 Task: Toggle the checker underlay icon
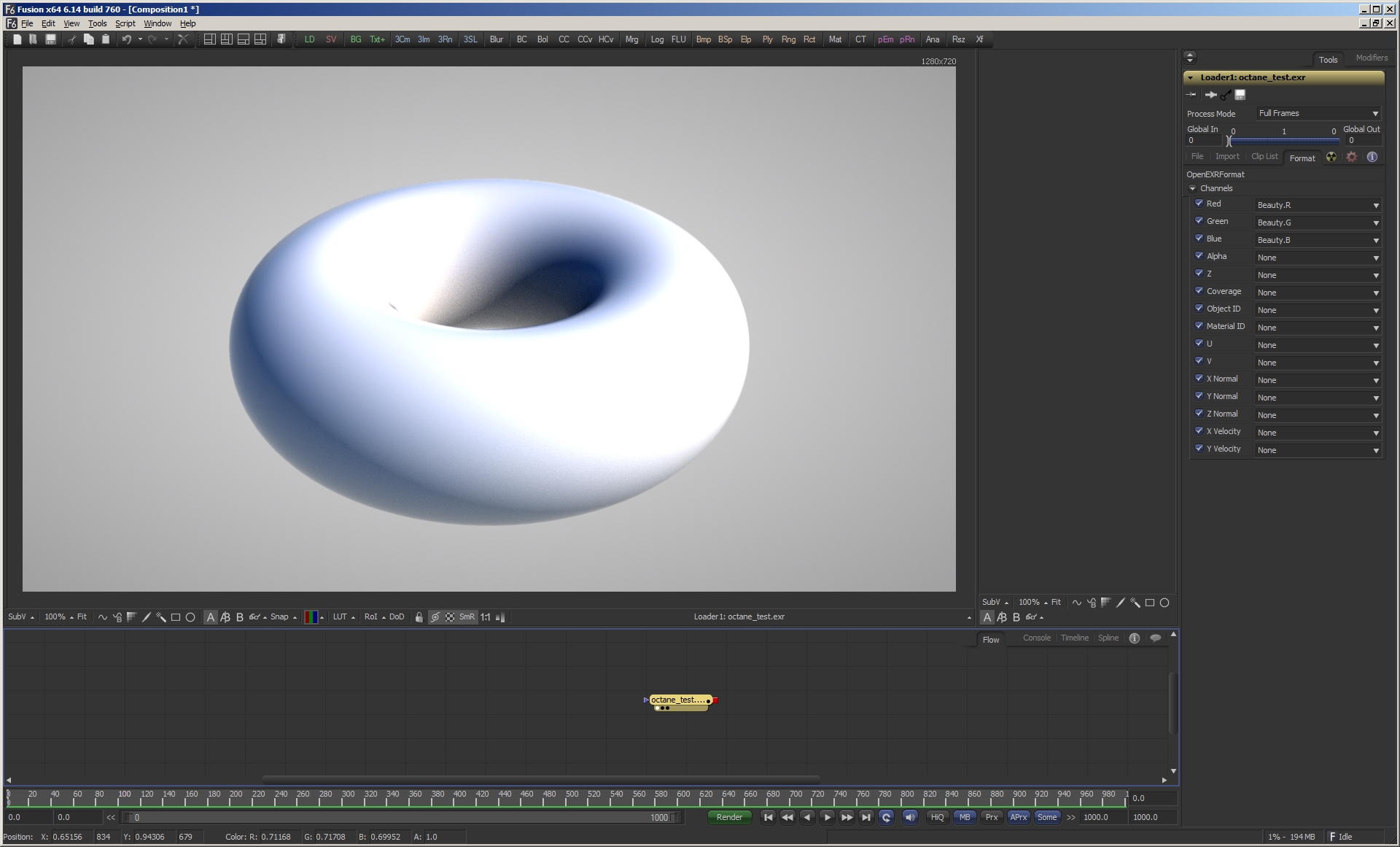[450, 617]
